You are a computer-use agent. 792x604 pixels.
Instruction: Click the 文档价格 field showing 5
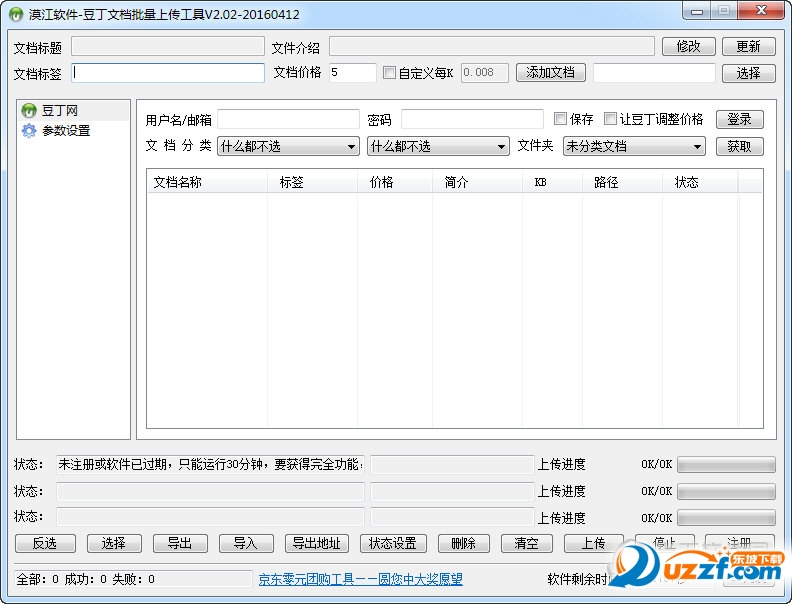coord(353,73)
